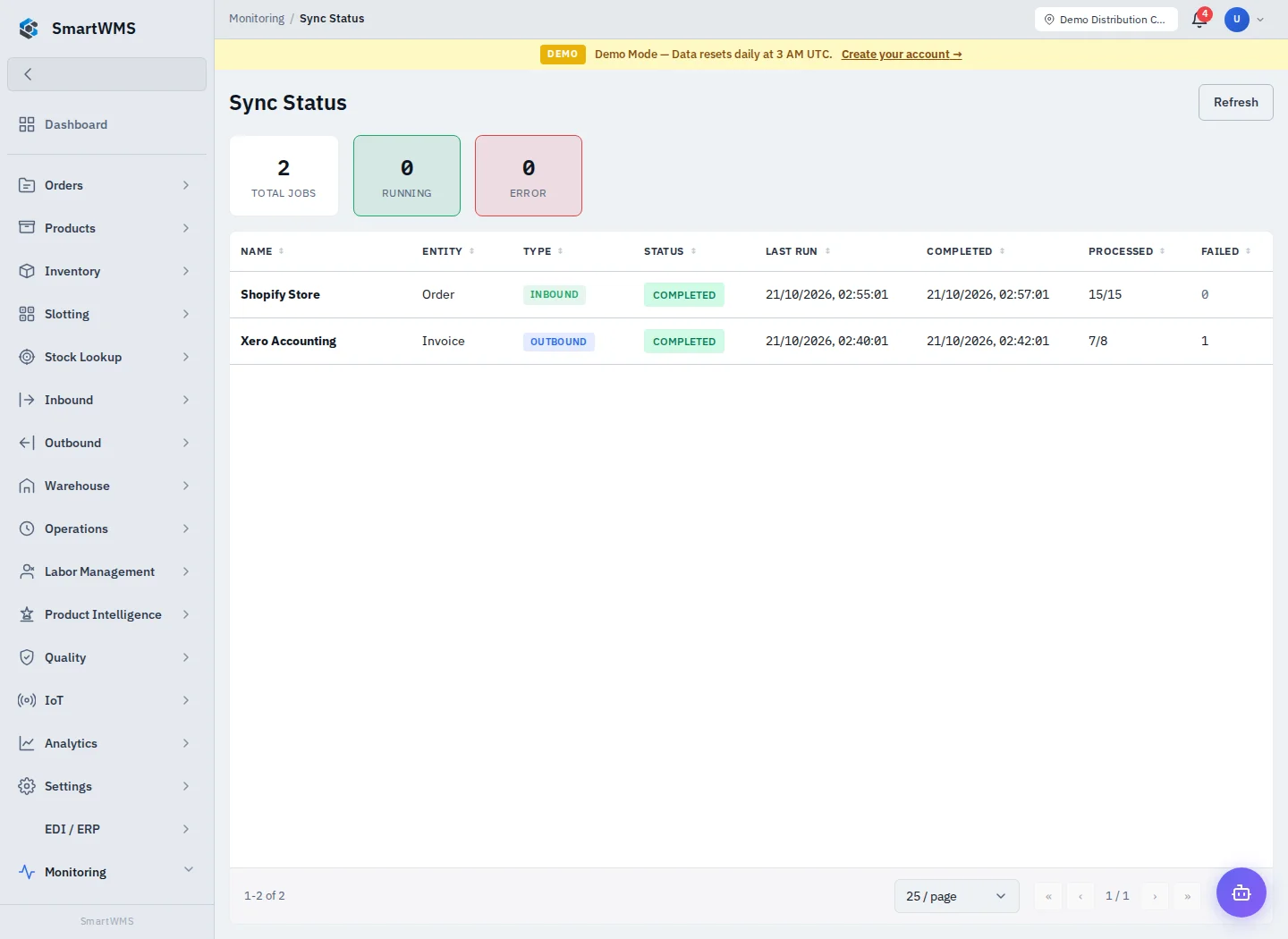The image size is (1288, 939).
Task: Click the Refresh button
Action: 1235,102
